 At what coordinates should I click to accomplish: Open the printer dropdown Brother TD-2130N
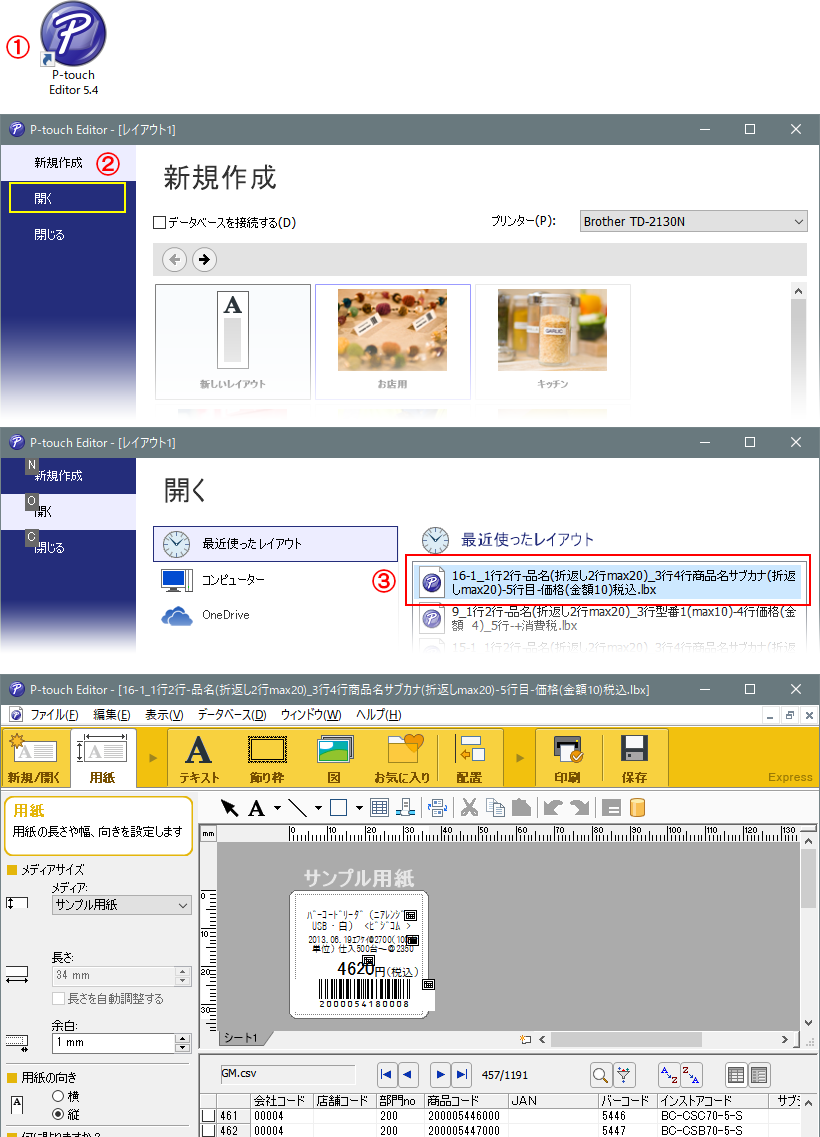coord(693,221)
